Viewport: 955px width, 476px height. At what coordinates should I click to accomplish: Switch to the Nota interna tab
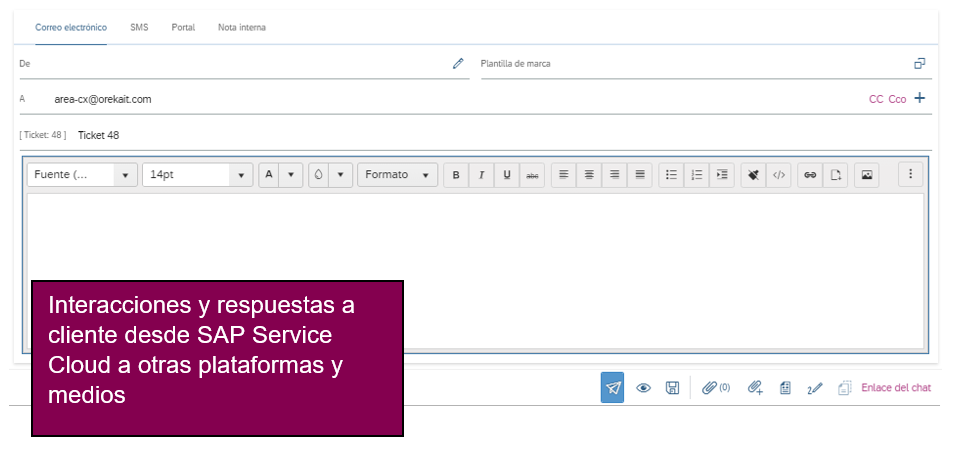(242, 27)
